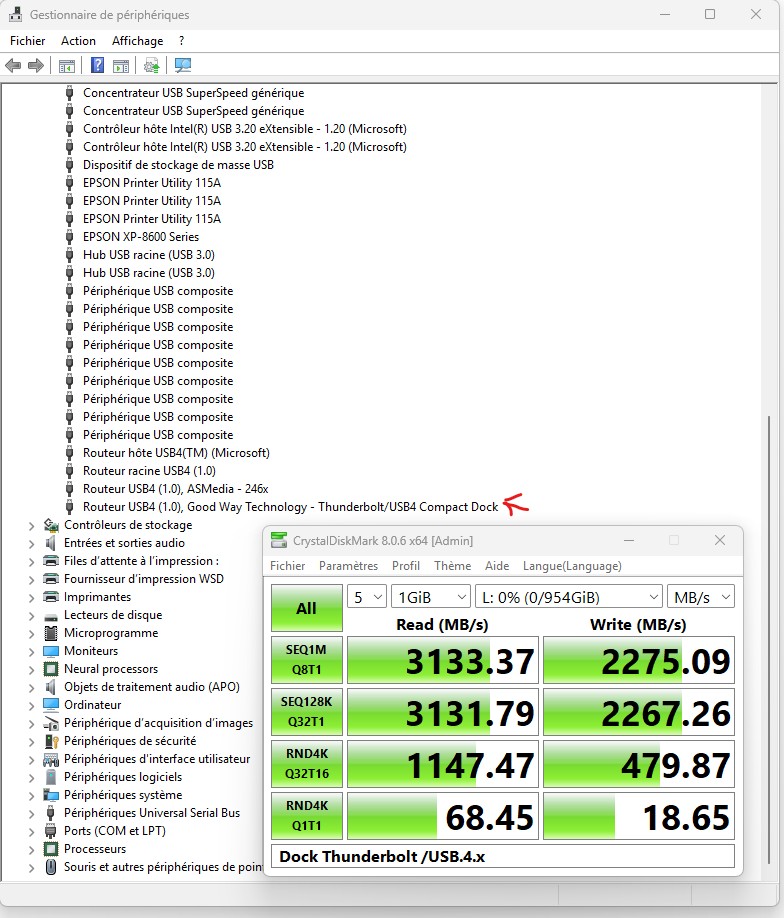Click the Update driver toolbar icon
This screenshot has width=784, height=918.
(x=151, y=66)
